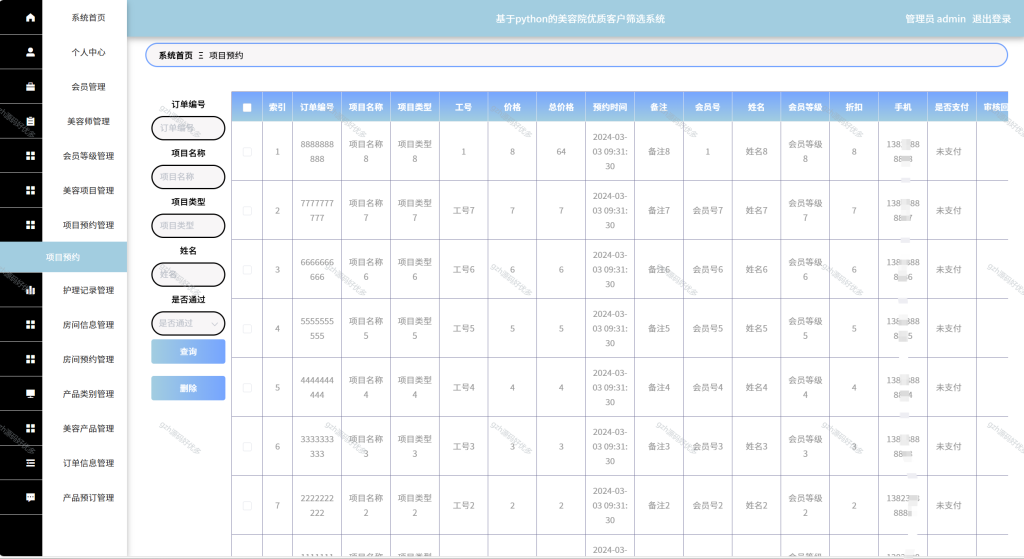Viewport: 1024px width, 559px height.
Task: Click the 是否支付 column header
Action: (x=952, y=107)
